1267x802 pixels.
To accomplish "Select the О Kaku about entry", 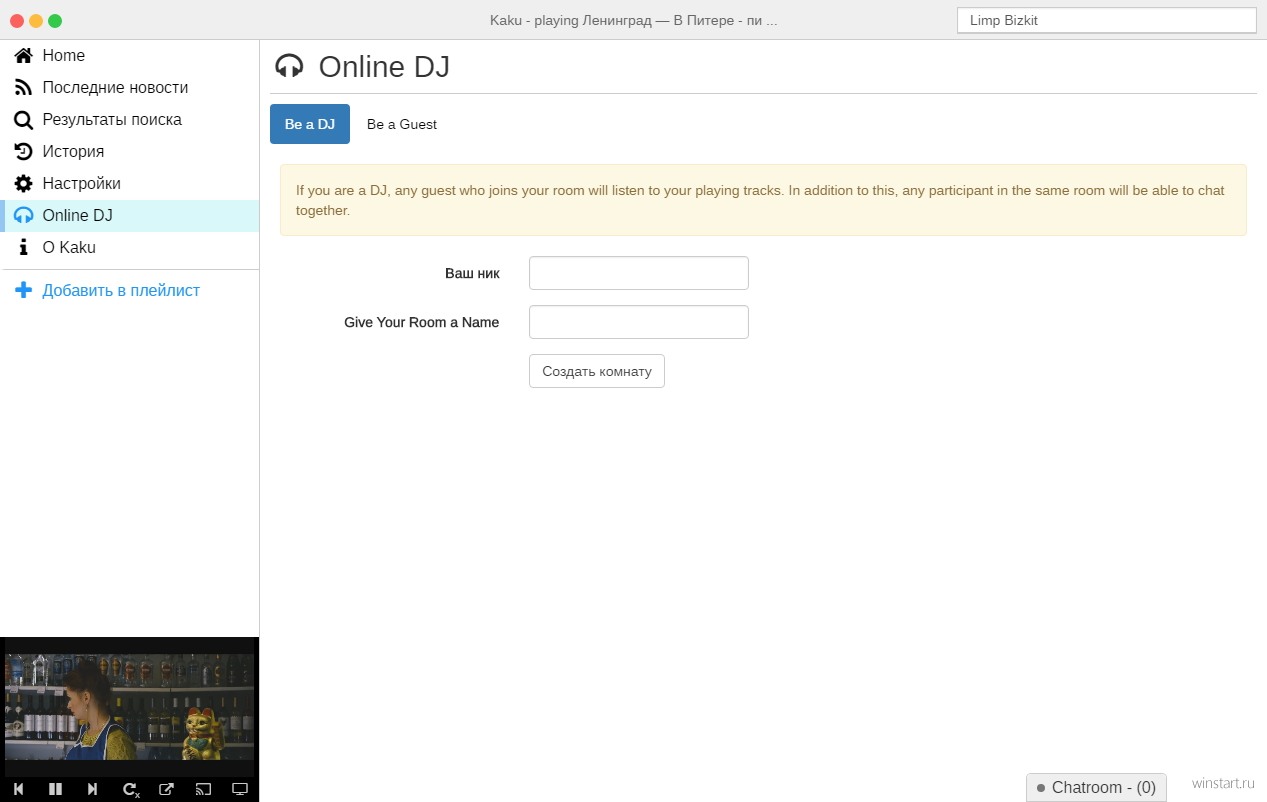I will (68, 248).
